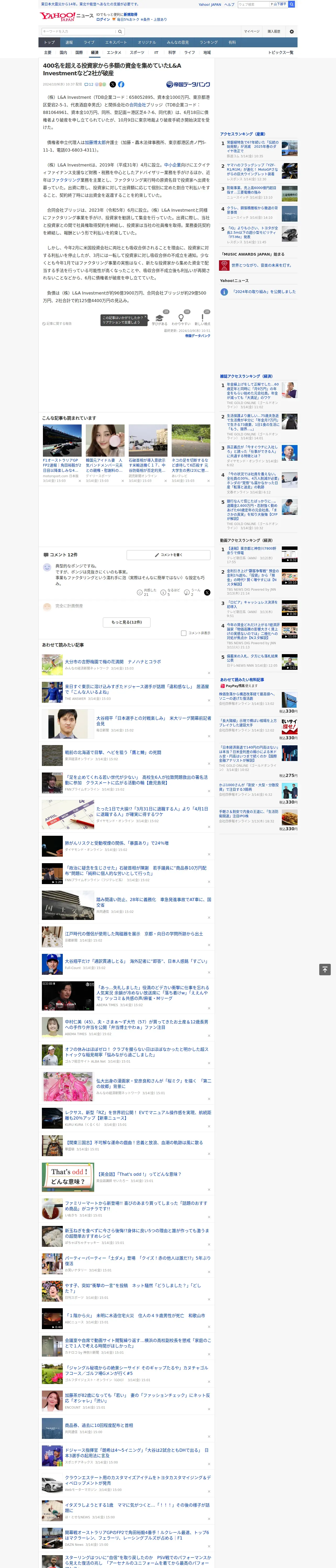This screenshot has height=1568, width=336.
Task: Share the first comment on X
Action: [207, 592]
